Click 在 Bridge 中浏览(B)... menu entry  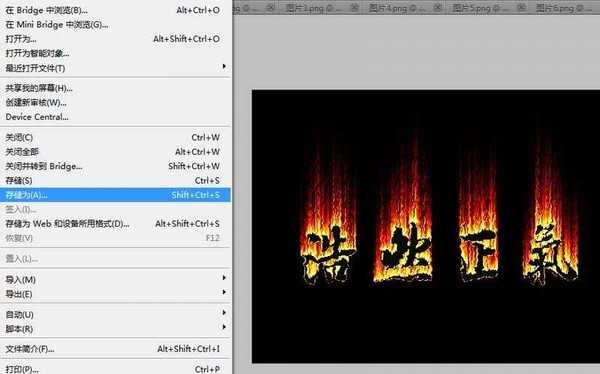pos(115,10)
